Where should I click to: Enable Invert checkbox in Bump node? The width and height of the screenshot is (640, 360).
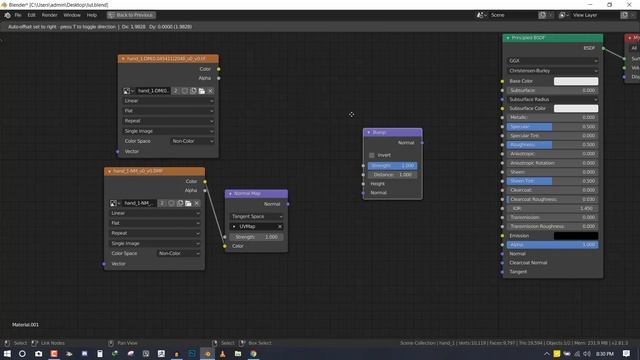[x=371, y=155]
